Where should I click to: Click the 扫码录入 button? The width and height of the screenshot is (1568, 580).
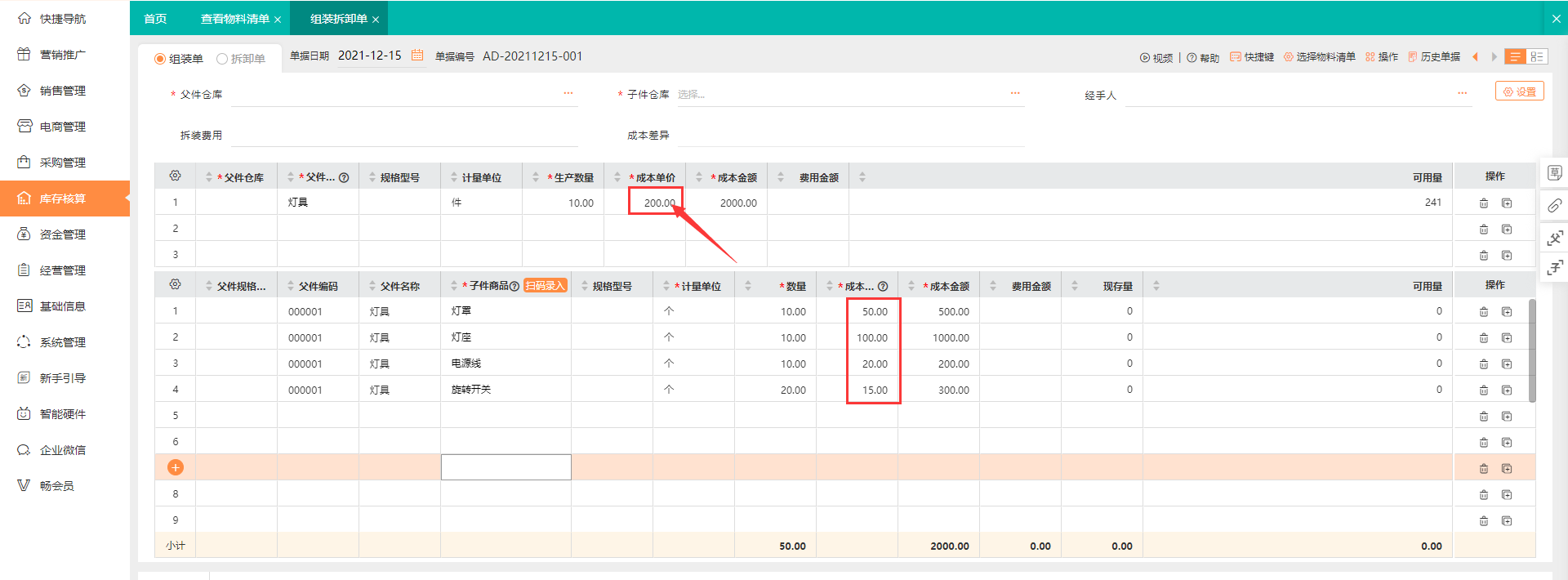point(545,286)
